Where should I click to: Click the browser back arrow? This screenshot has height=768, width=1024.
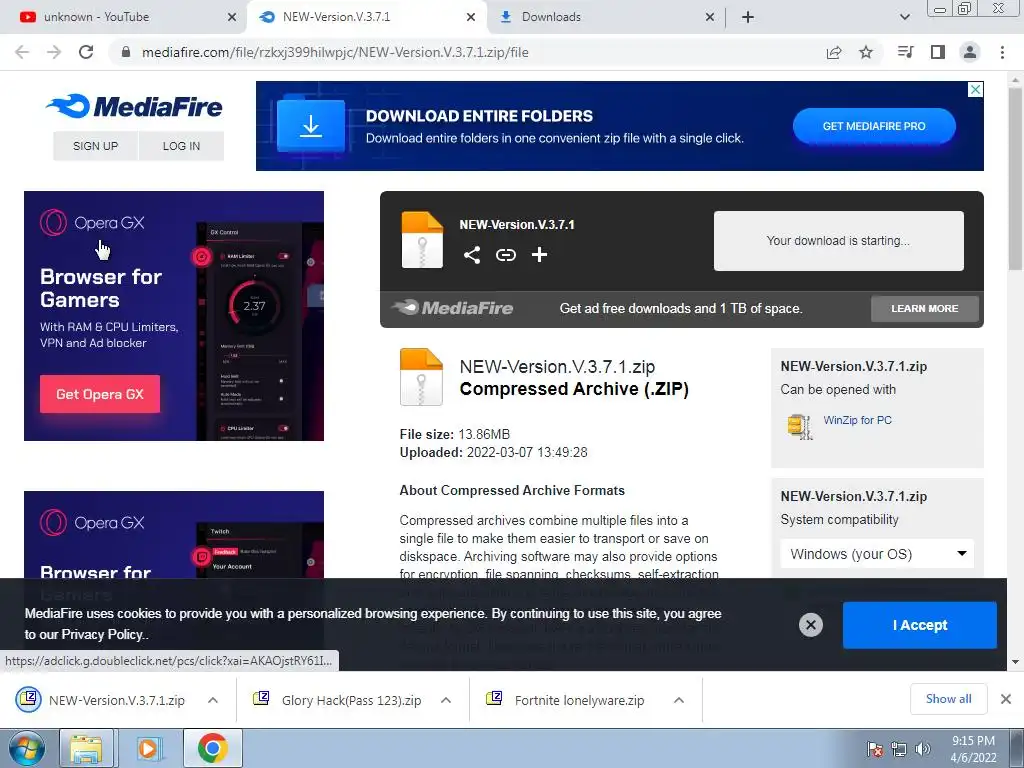click(22, 52)
